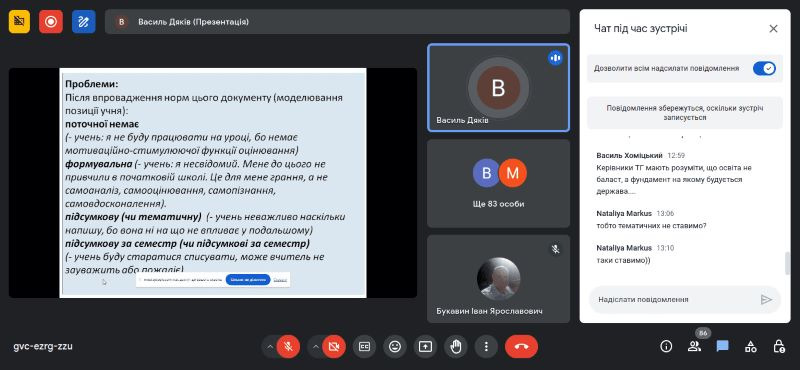800x370 pixels.
Task: Click the yellow slides-off extension icon
Action: [x=19, y=21]
